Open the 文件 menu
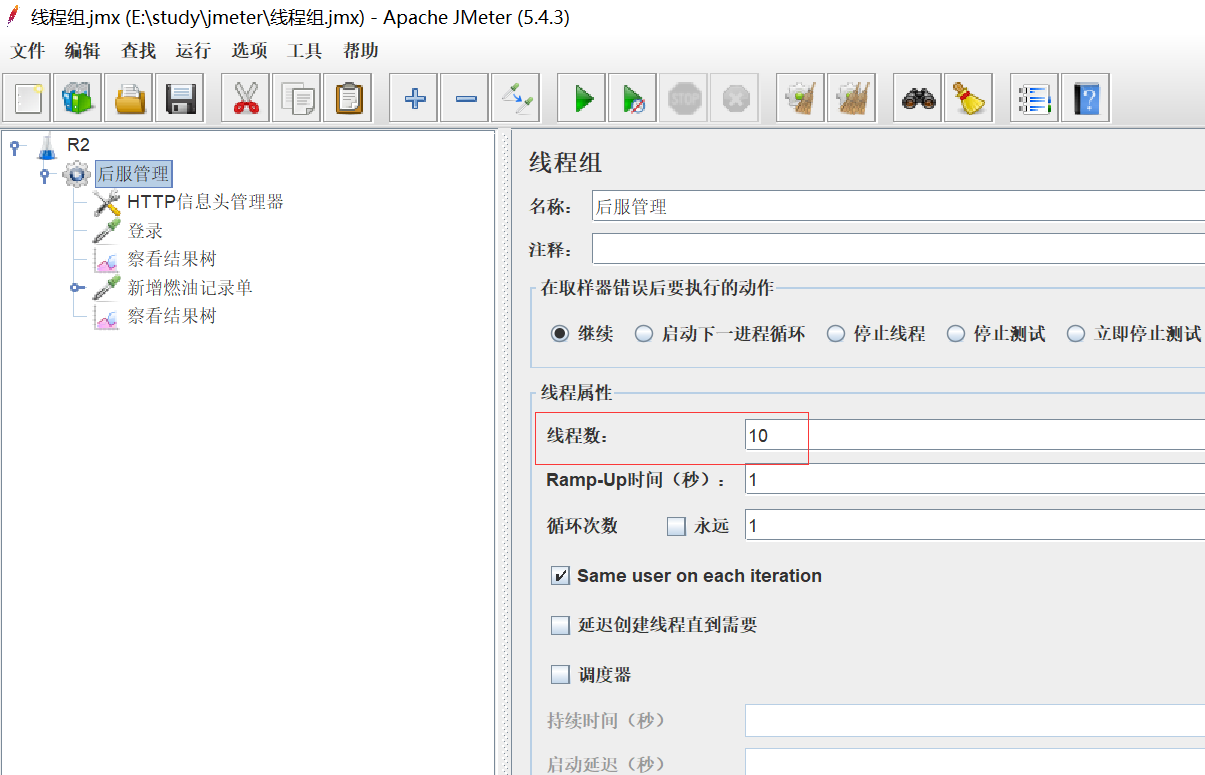1205x775 pixels. [28, 51]
